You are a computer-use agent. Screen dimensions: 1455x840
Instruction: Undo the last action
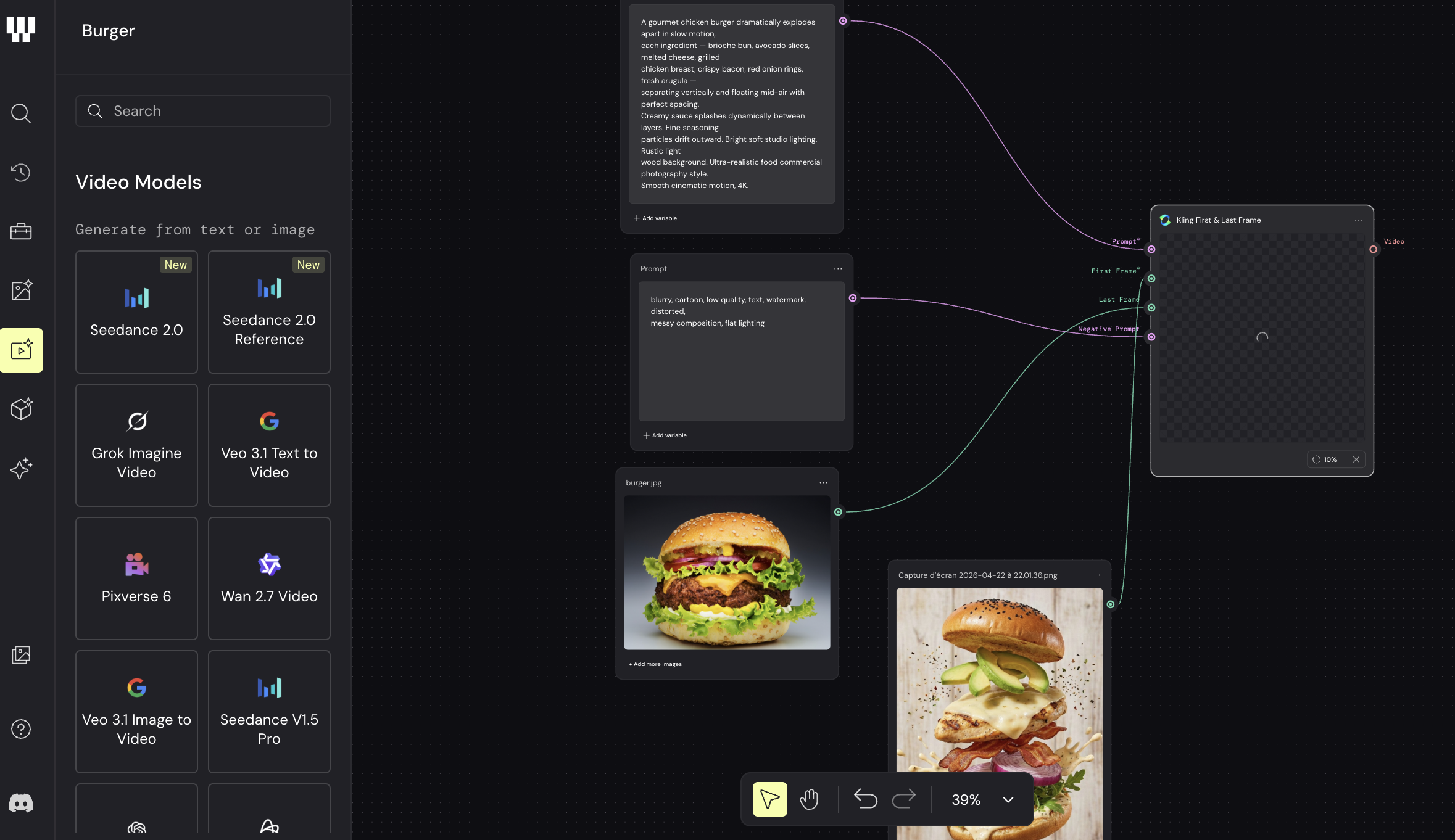(865, 799)
